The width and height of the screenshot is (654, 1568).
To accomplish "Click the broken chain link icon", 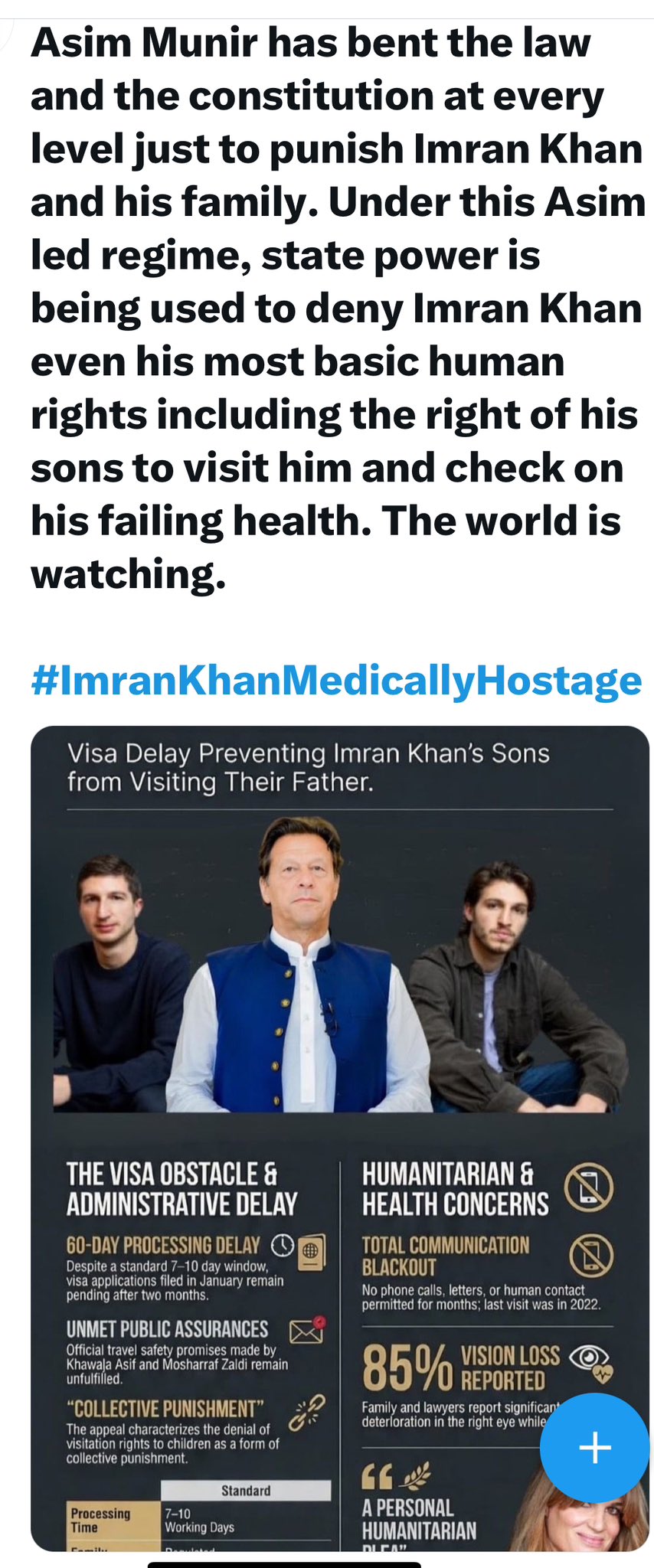I will tap(306, 1413).
